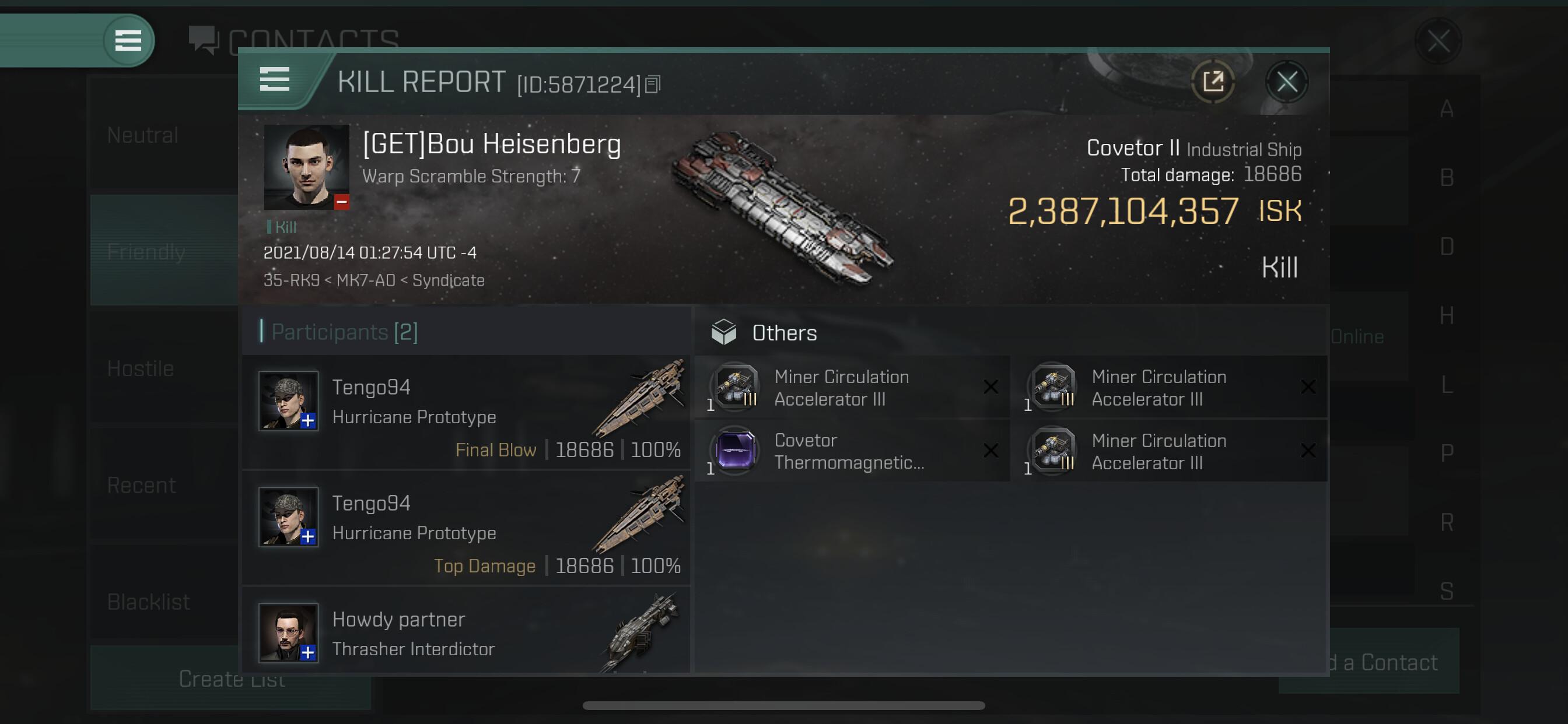This screenshot has width=1568, height=724.
Task: Jump to letter H in index
Action: 1446,316
